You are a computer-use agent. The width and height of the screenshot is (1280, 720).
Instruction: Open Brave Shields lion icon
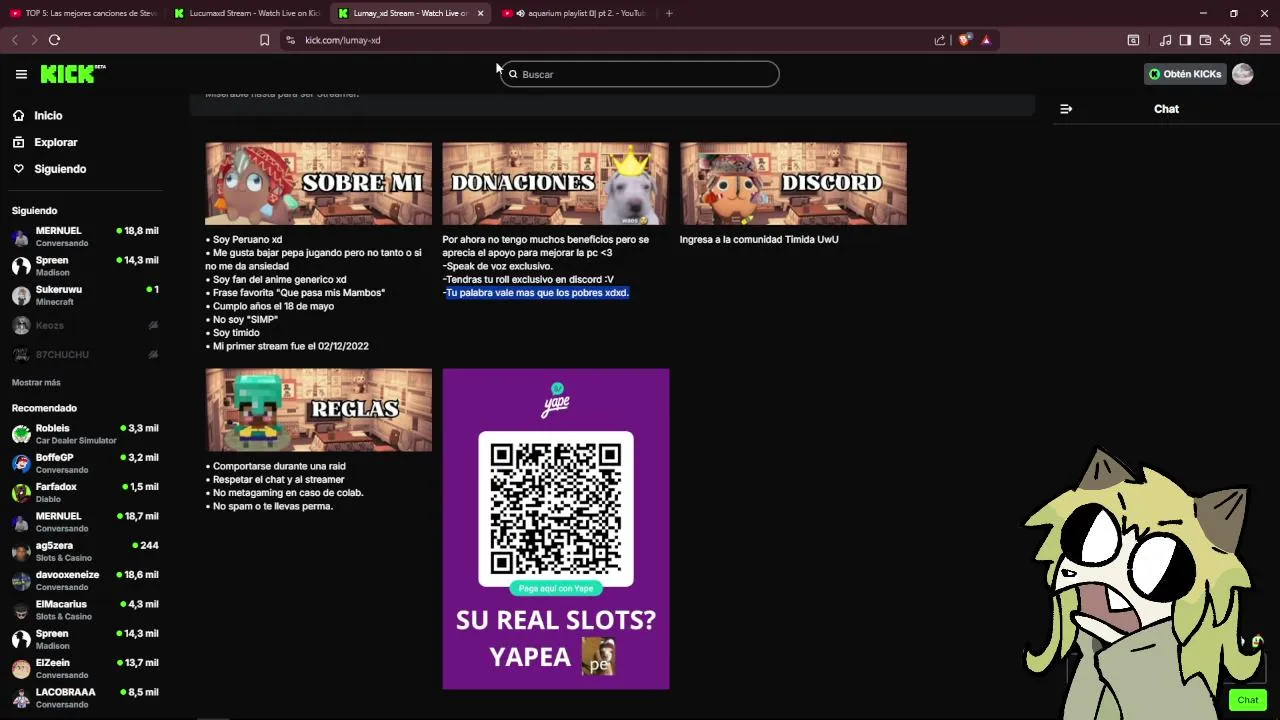(964, 40)
